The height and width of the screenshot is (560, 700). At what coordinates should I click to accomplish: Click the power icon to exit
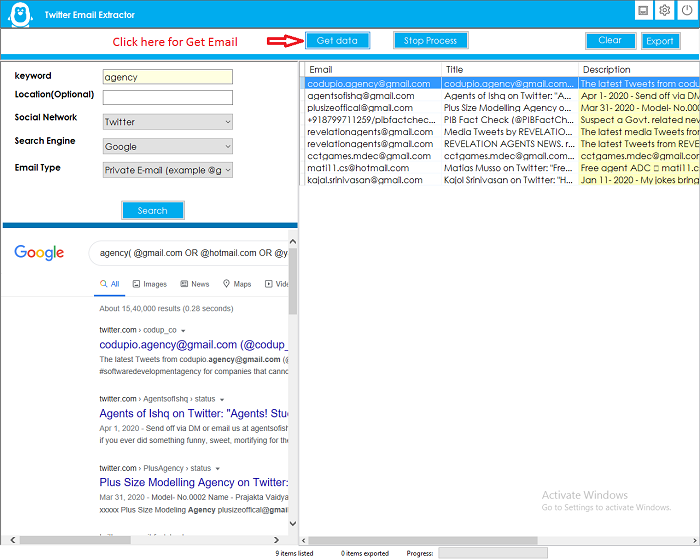[x=687, y=10]
